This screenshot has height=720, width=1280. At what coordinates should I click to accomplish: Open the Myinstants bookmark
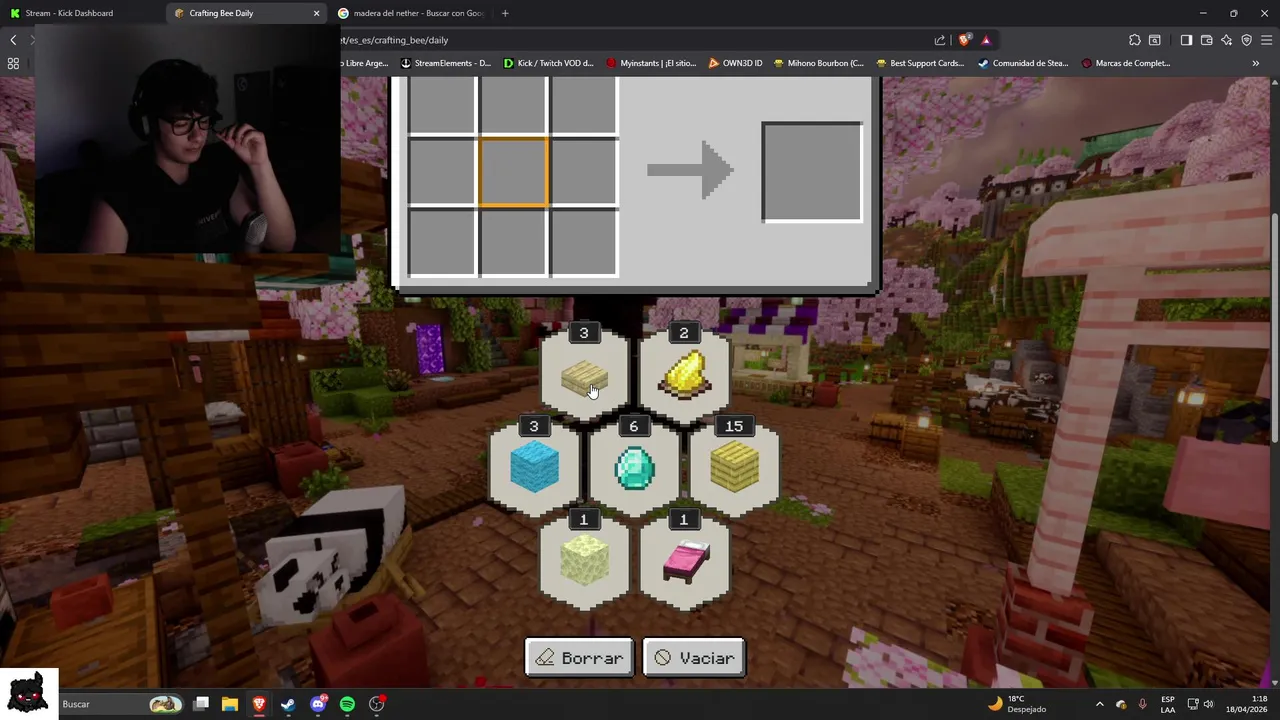point(651,63)
